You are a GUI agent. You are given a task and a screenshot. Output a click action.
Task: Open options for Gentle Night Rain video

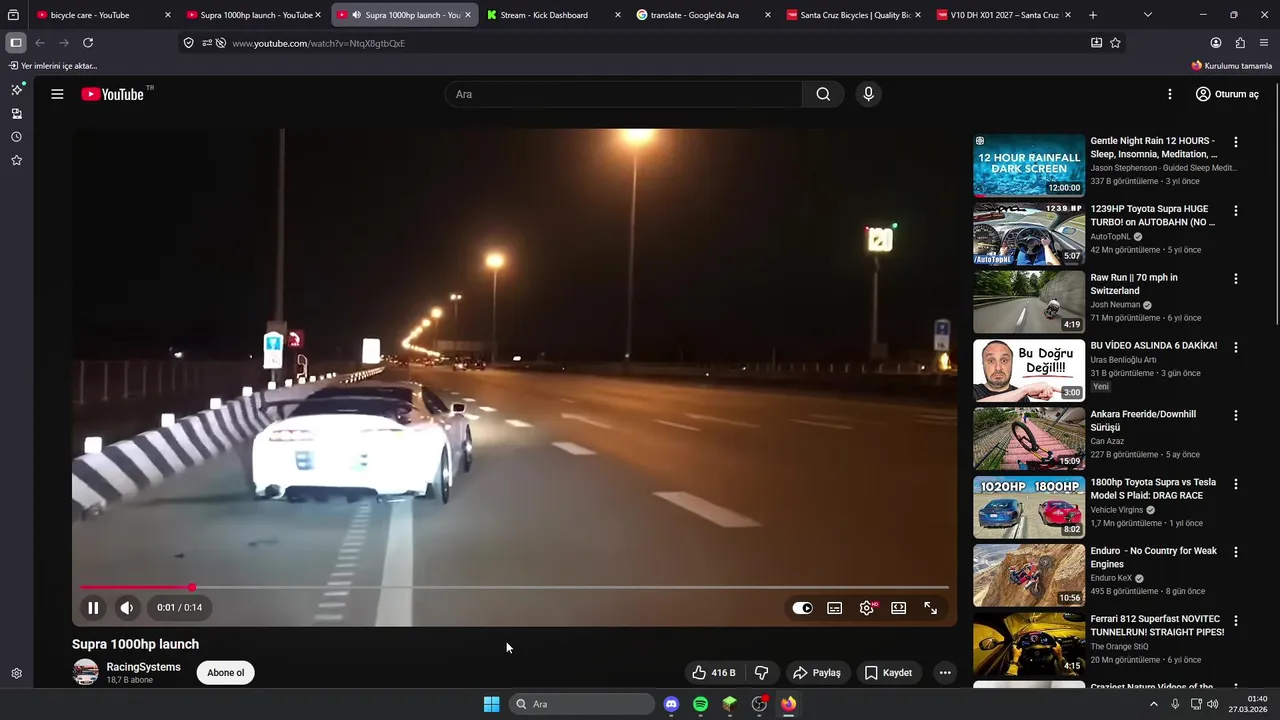click(1235, 142)
